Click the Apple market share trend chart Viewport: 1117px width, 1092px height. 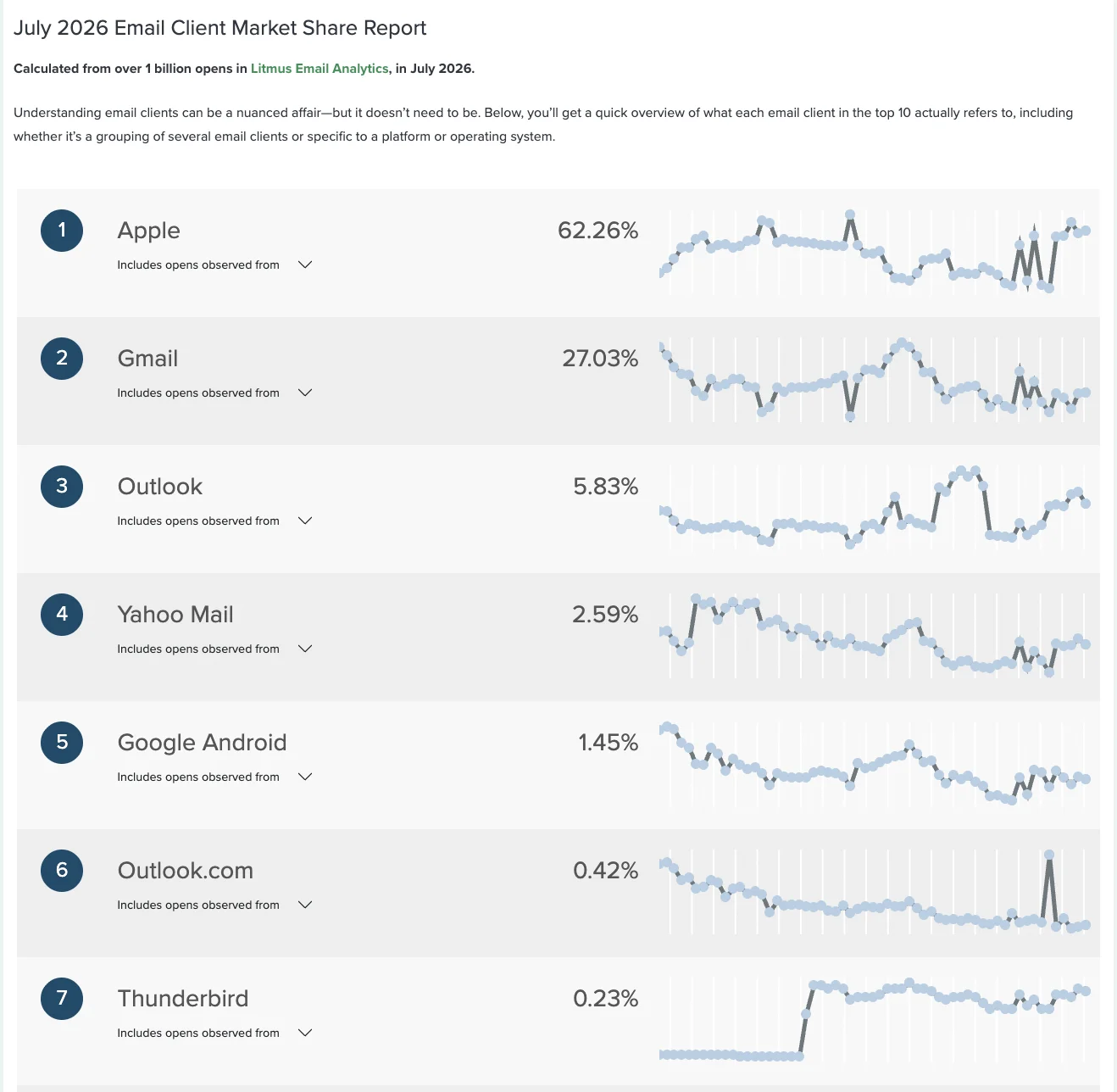point(875,252)
